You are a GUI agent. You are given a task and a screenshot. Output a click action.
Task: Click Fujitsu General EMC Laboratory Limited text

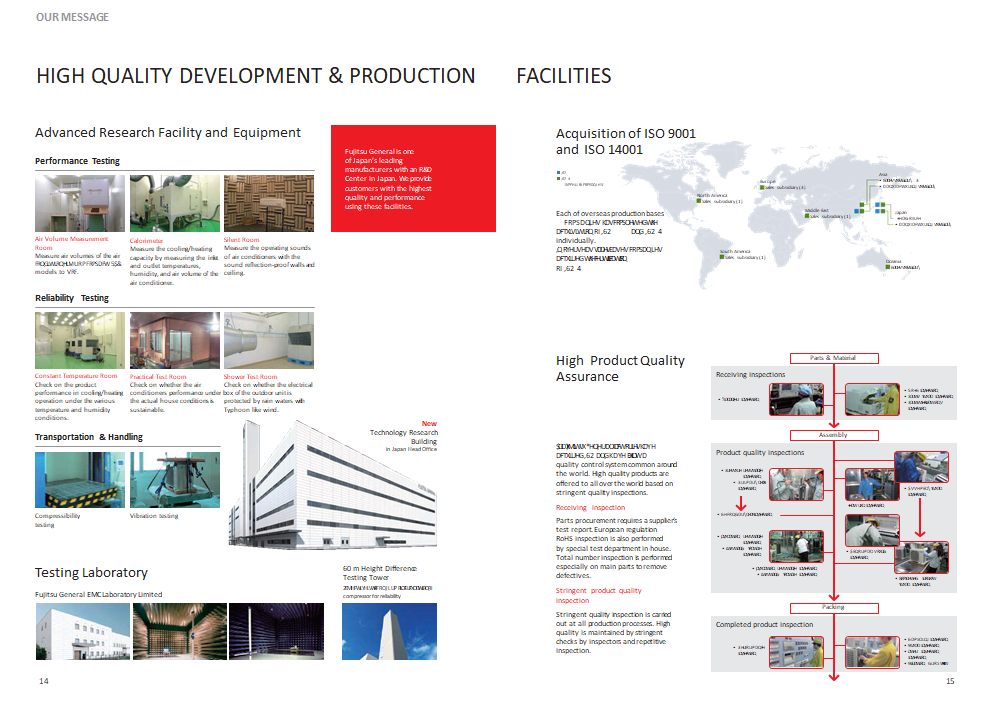(98, 594)
